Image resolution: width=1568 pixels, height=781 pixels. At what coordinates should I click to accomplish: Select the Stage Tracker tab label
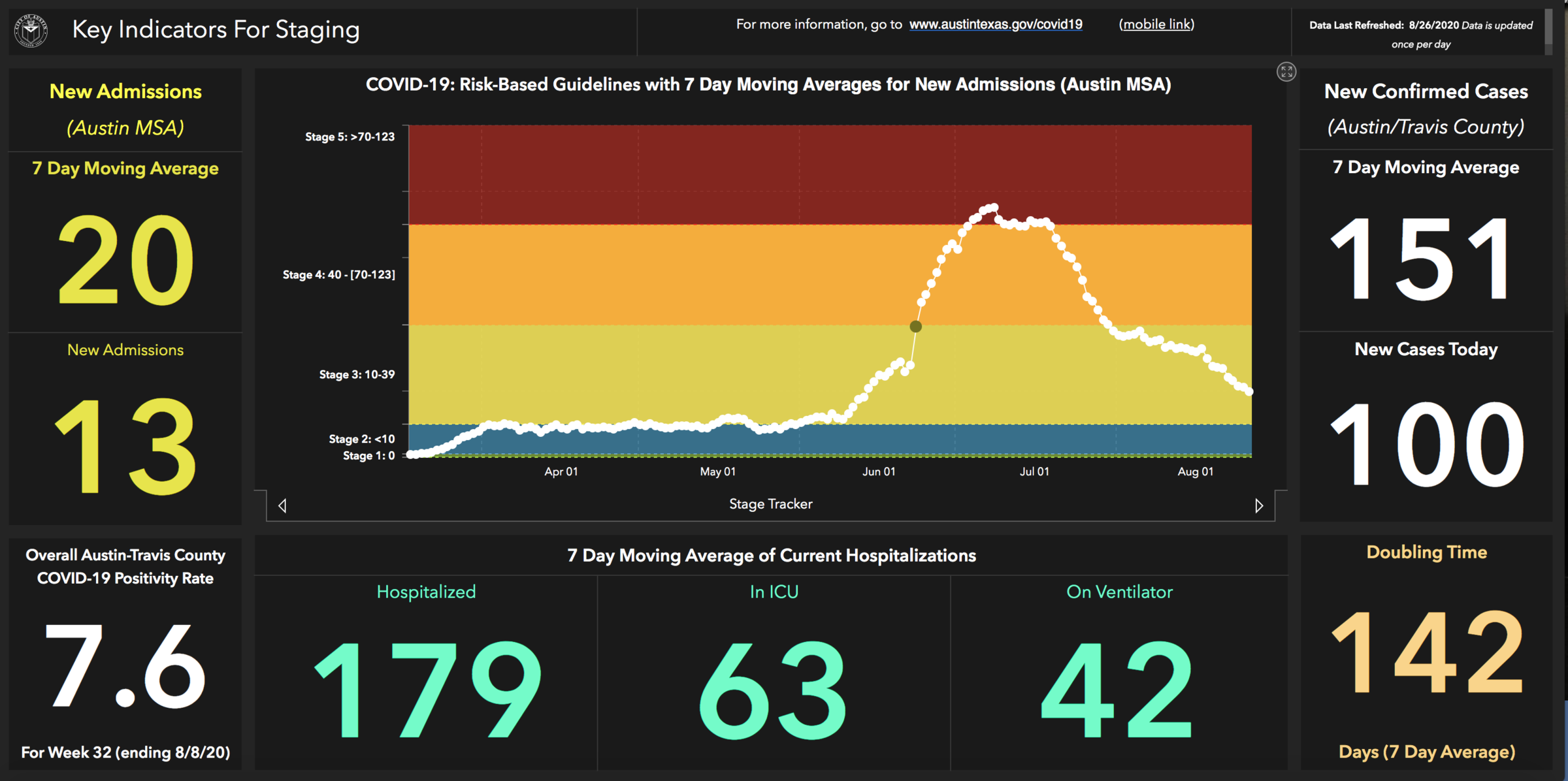(770, 504)
